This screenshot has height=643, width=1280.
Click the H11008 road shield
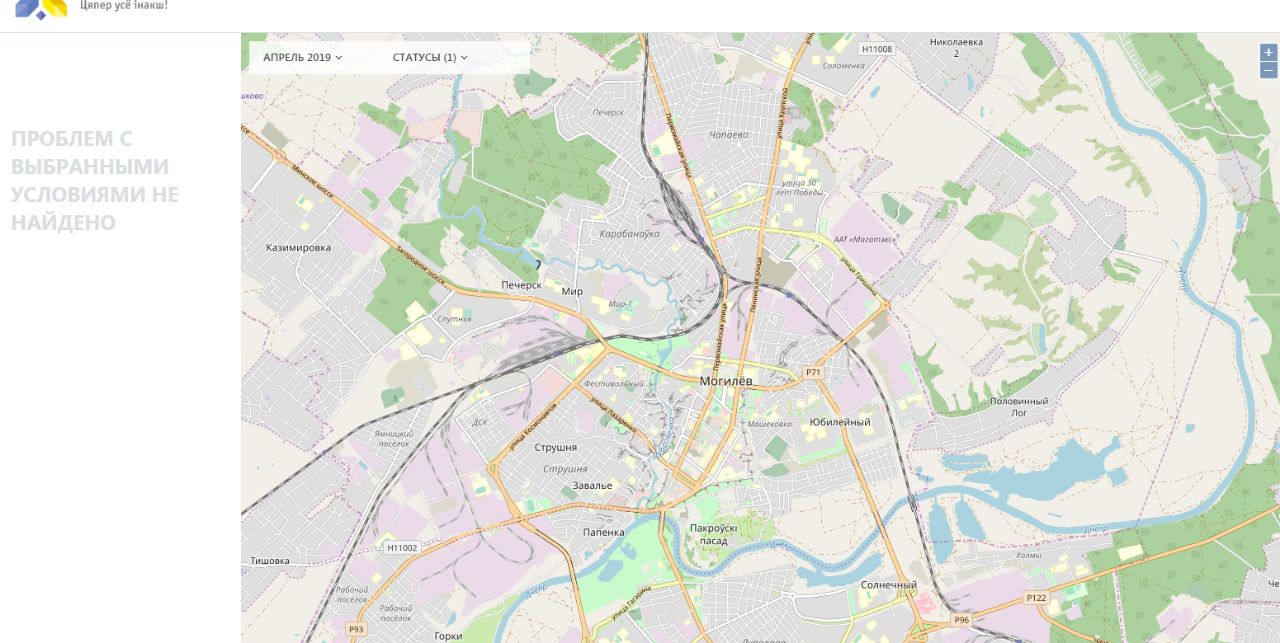876,48
